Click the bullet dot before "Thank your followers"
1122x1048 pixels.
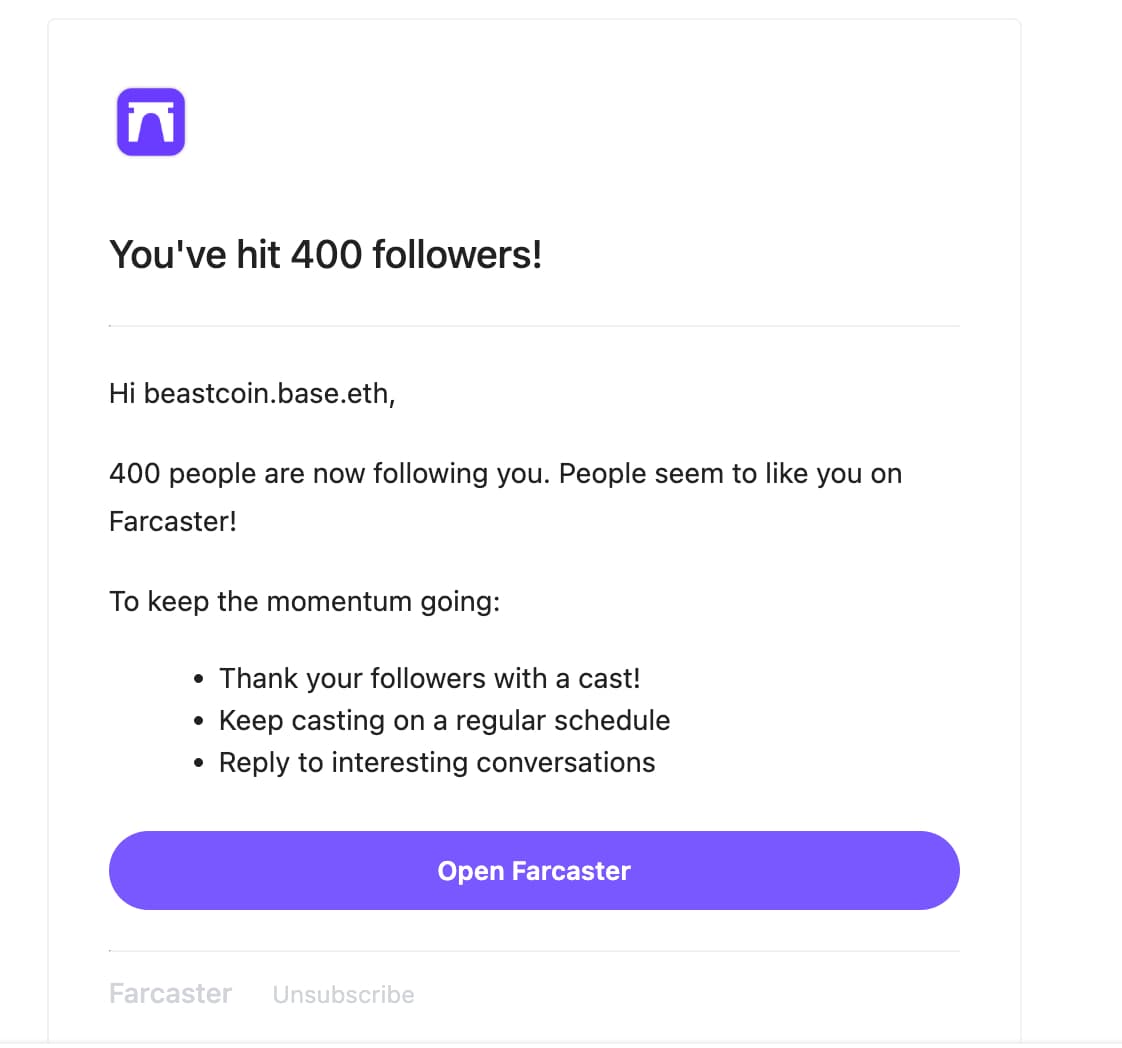pos(200,680)
